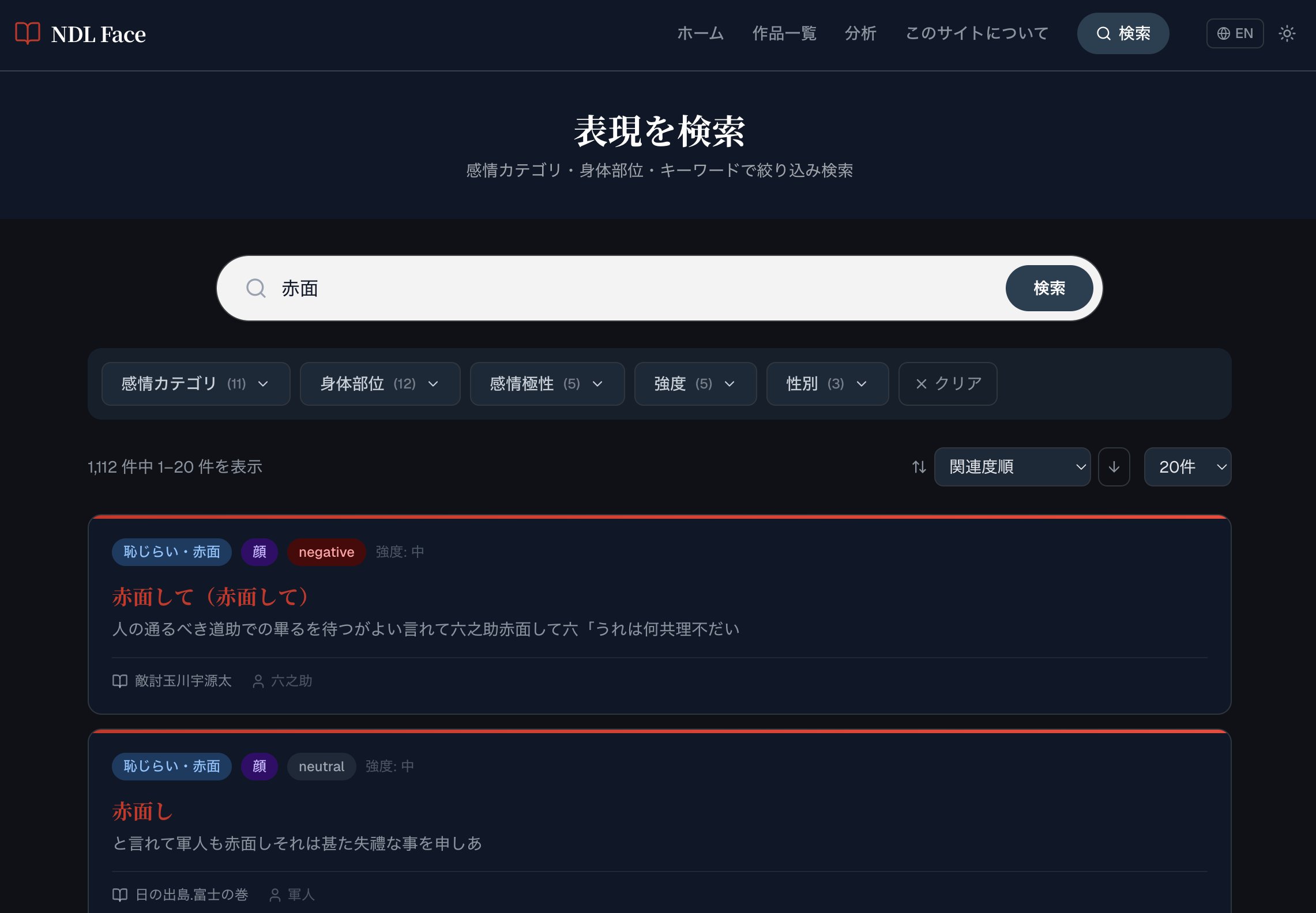The image size is (1316, 913).
Task: Go to the ホーム menu item
Action: coord(700,33)
